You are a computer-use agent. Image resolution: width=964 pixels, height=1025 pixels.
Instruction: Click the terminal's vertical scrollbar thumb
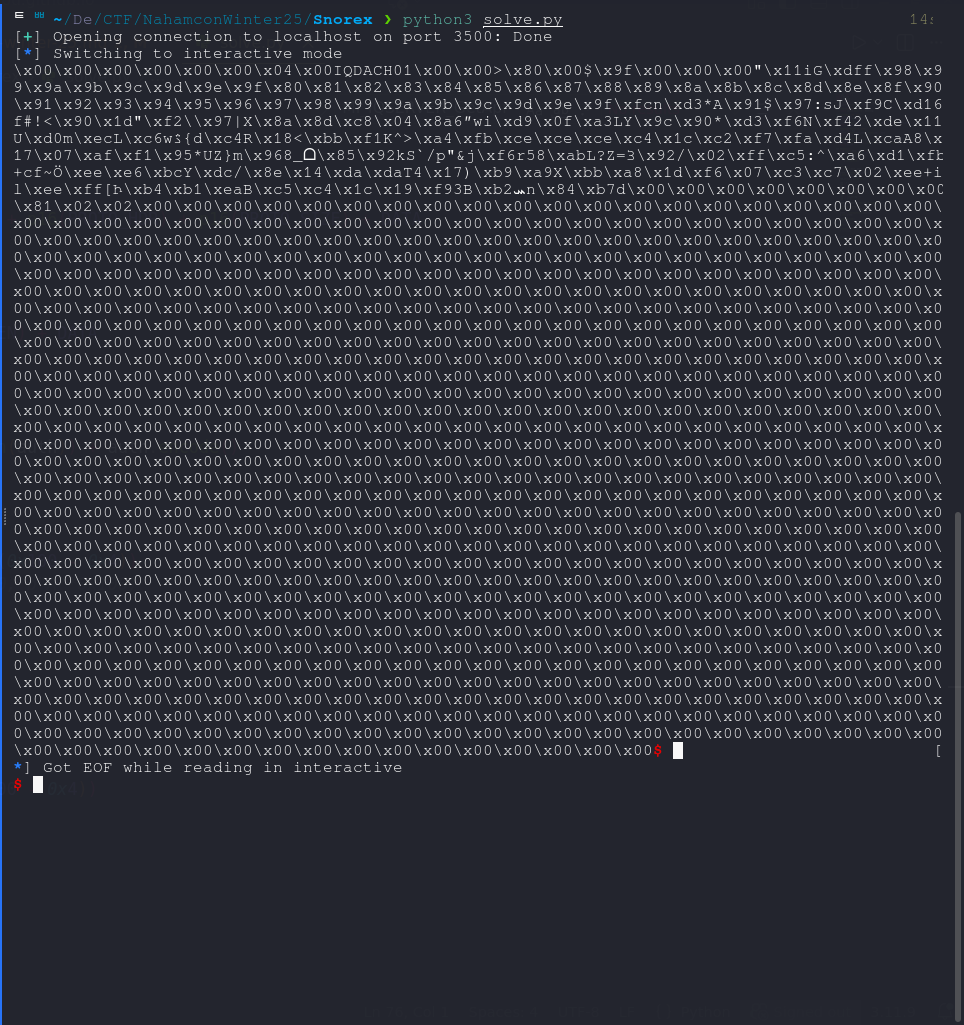click(959, 700)
